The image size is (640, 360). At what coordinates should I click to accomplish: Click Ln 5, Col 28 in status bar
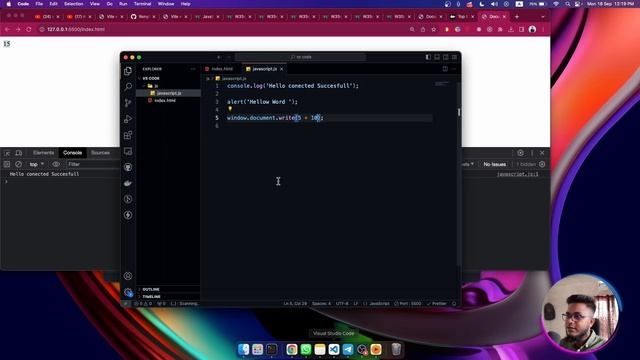[x=295, y=304]
